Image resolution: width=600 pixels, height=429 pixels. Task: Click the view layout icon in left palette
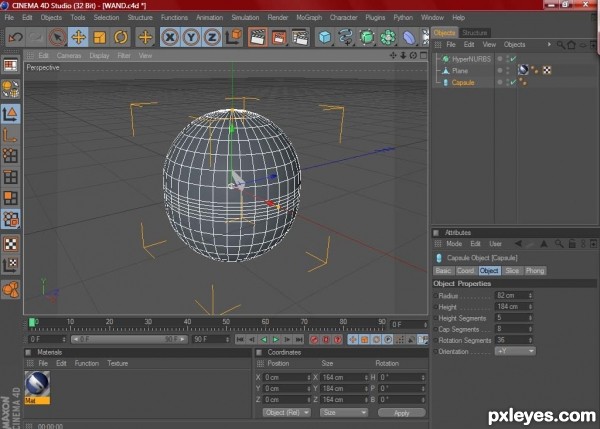pyautogui.click(x=10, y=65)
